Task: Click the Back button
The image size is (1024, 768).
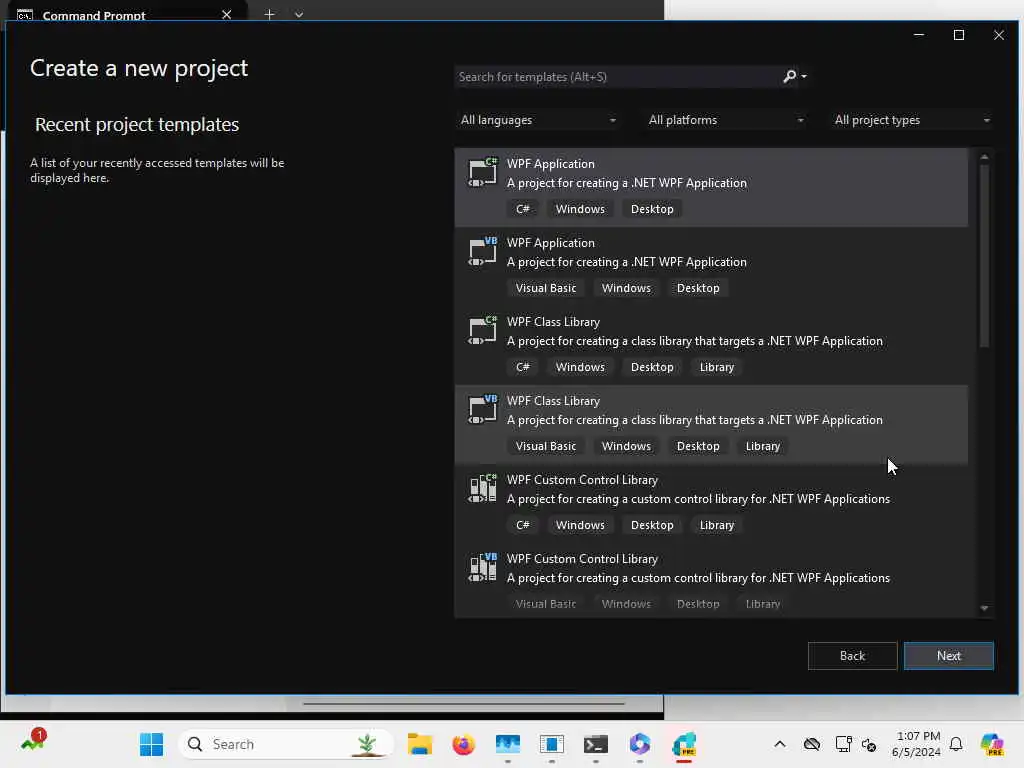Action: tap(852, 656)
